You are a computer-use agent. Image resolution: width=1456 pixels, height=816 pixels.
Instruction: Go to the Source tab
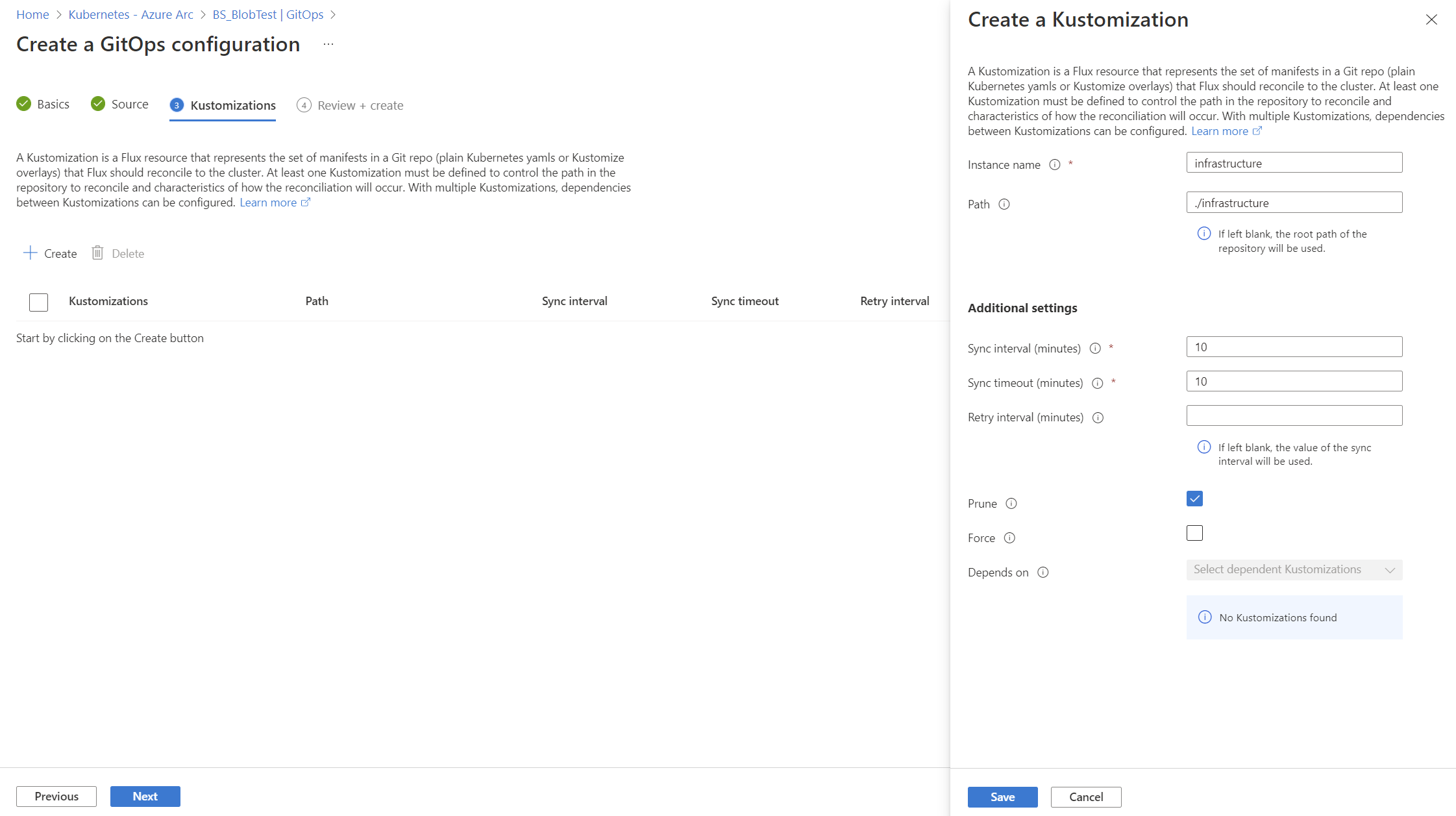(x=119, y=104)
